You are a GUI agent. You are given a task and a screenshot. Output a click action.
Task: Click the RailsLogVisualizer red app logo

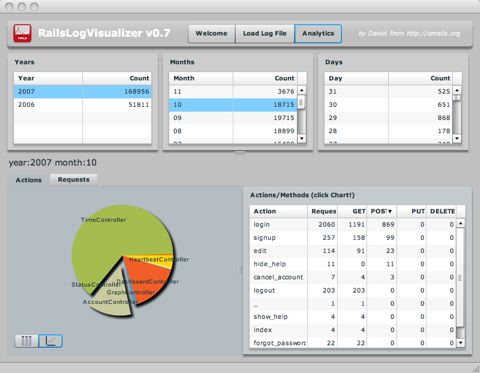coord(22,33)
